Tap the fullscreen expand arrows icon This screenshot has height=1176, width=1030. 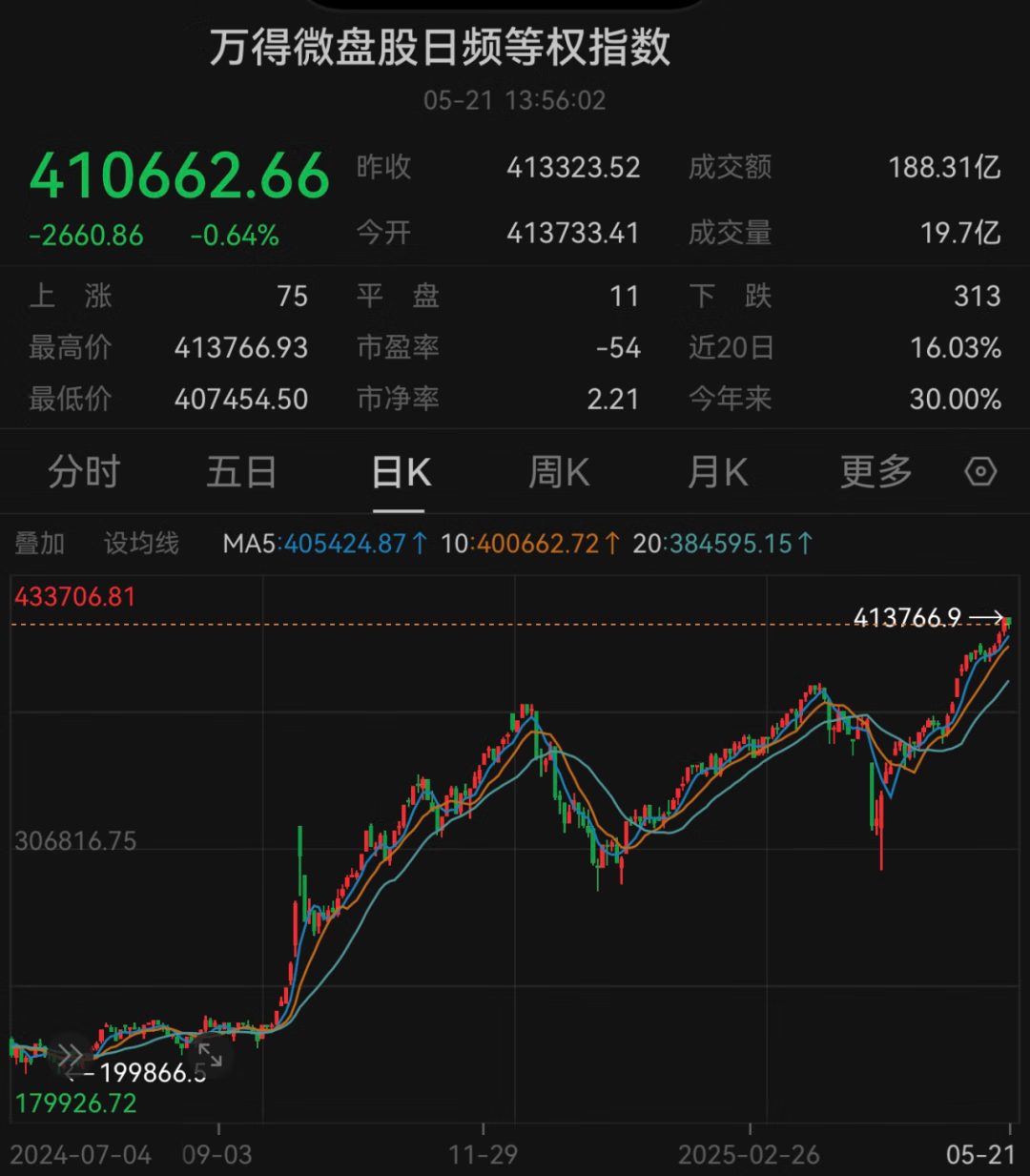[x=210, y=1056]
